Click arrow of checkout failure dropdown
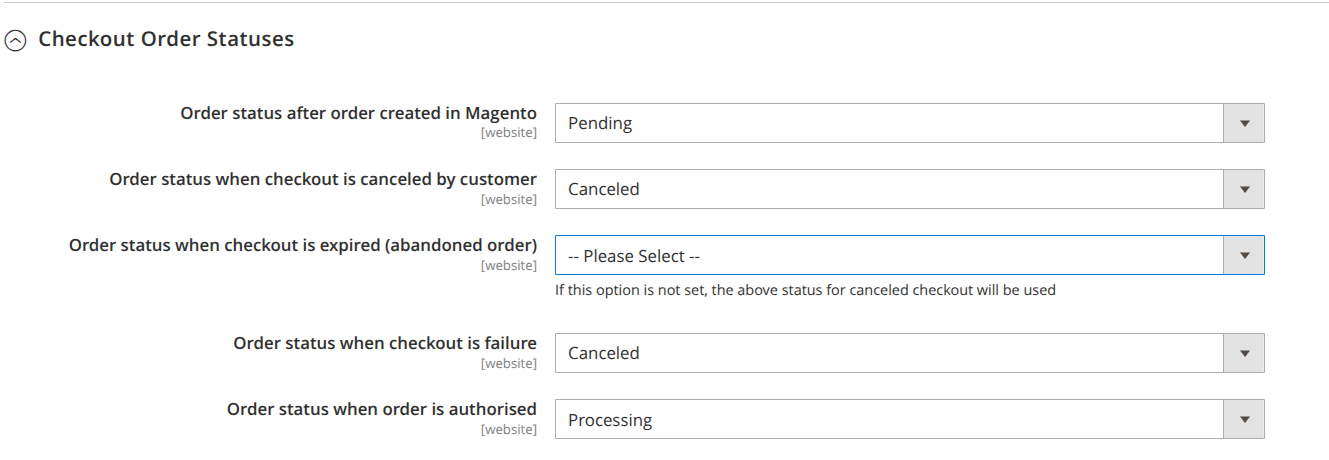The image size is (1329, 460). pos(1244,353)
